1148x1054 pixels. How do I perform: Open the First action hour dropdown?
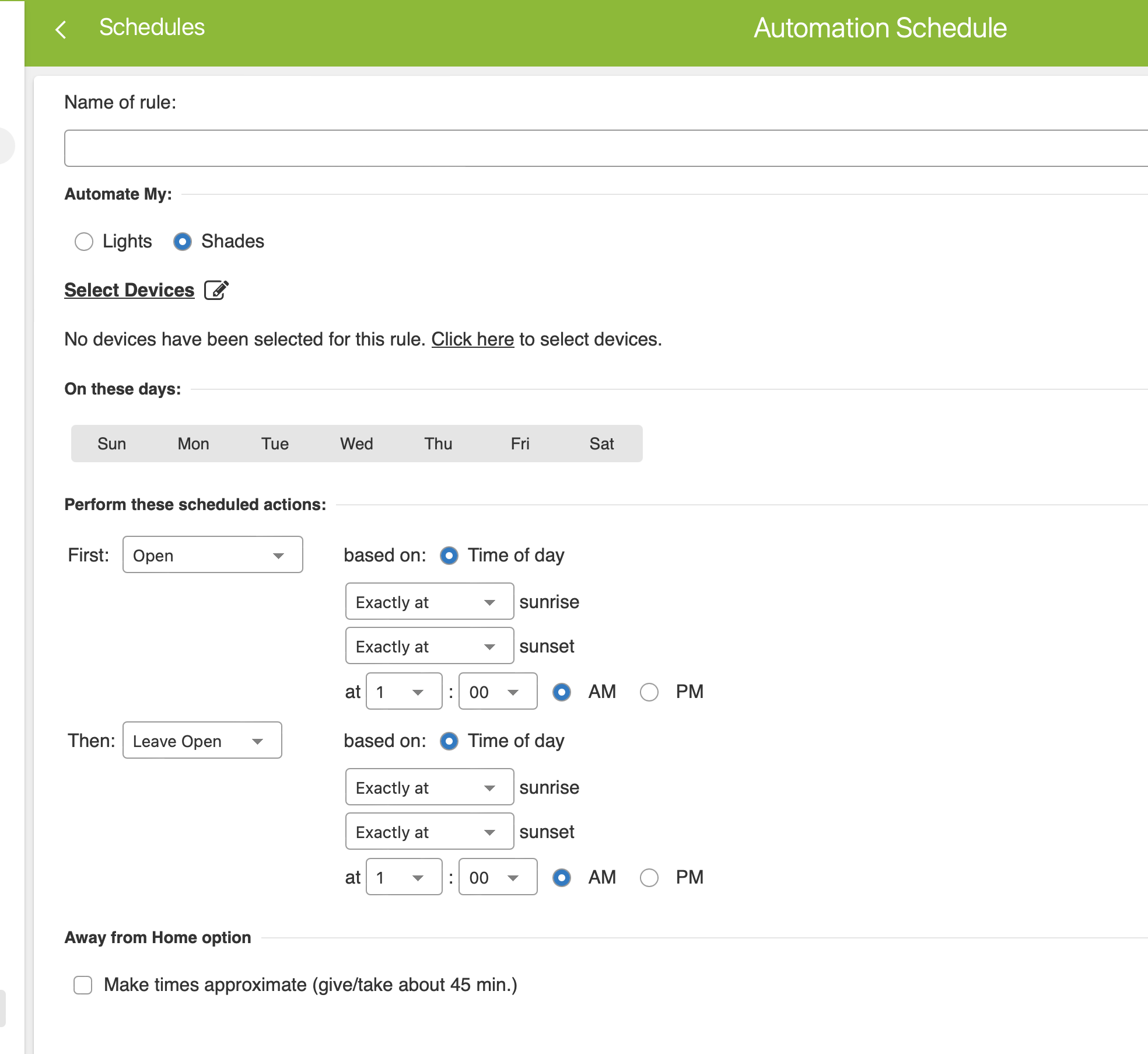click(x=404, y=692)
